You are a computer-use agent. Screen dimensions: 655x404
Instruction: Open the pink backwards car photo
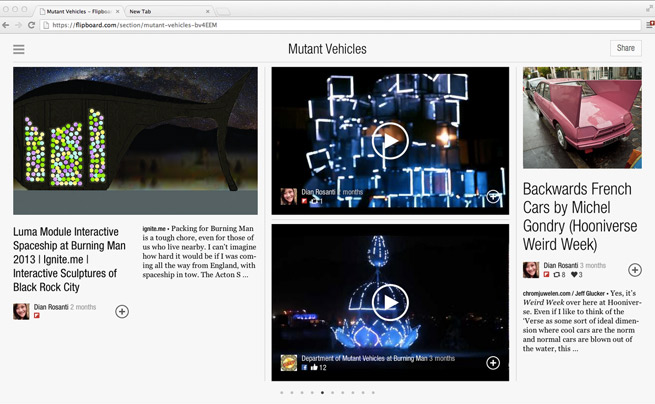coord(582,118)
